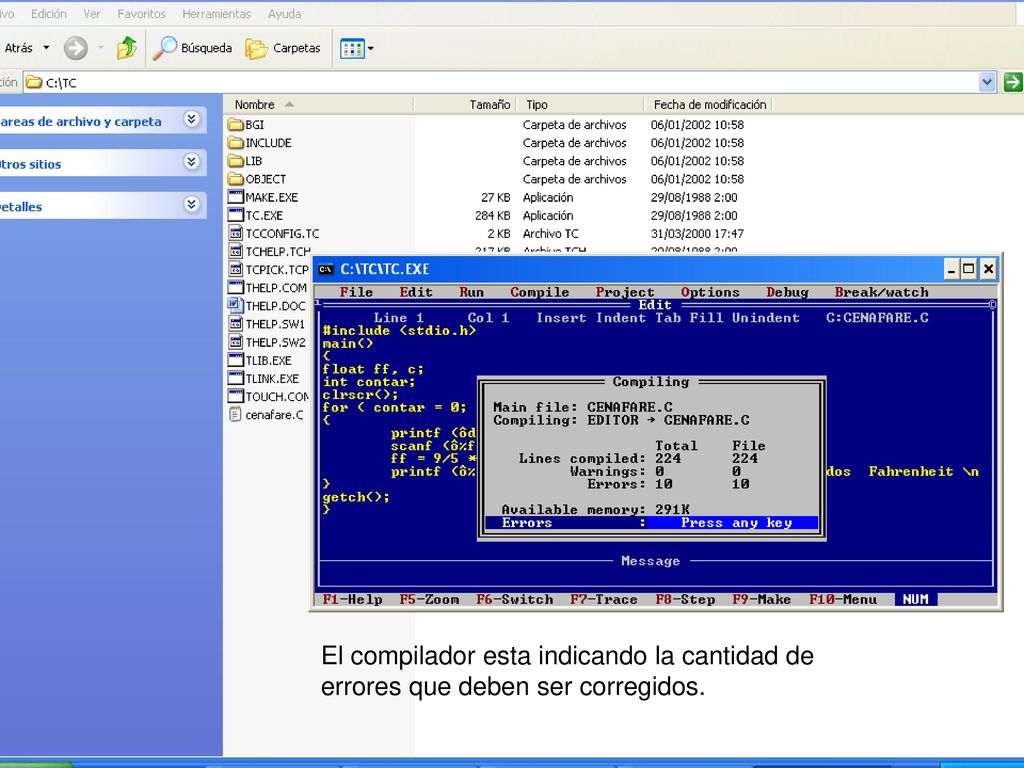The width and height of the screenshot is (1024, 768).
Task: Open Project menu in Turbo C
Action: tap(625, 293)
